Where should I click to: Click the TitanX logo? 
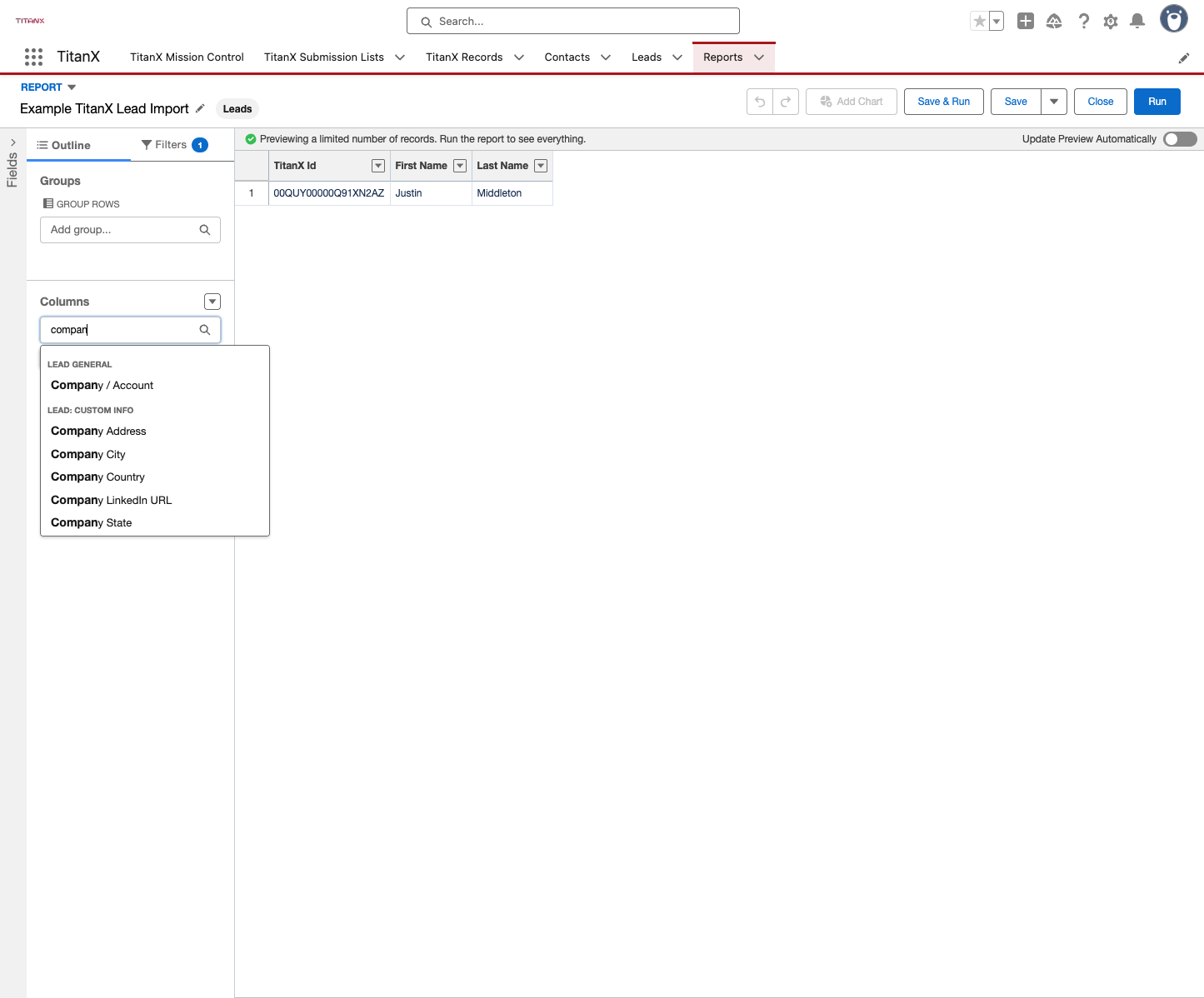tap(30, 21)
